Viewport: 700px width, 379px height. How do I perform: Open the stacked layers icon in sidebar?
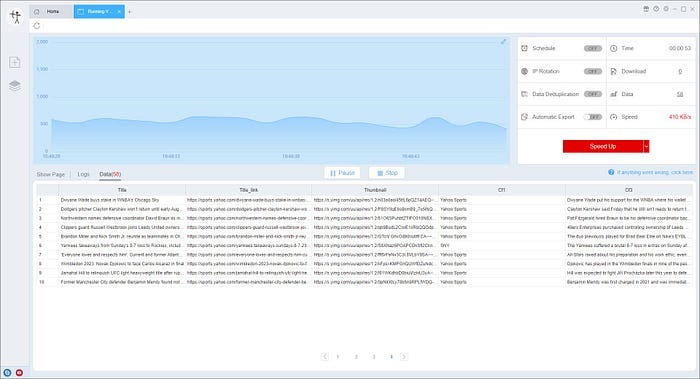point(15,86)
